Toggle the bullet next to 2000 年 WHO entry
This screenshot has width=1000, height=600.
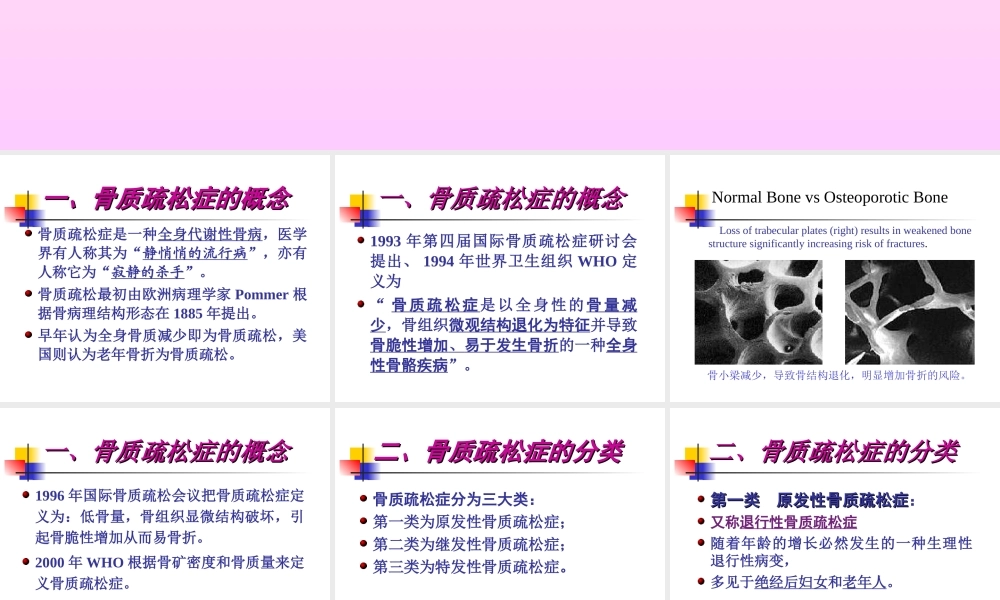27,563
